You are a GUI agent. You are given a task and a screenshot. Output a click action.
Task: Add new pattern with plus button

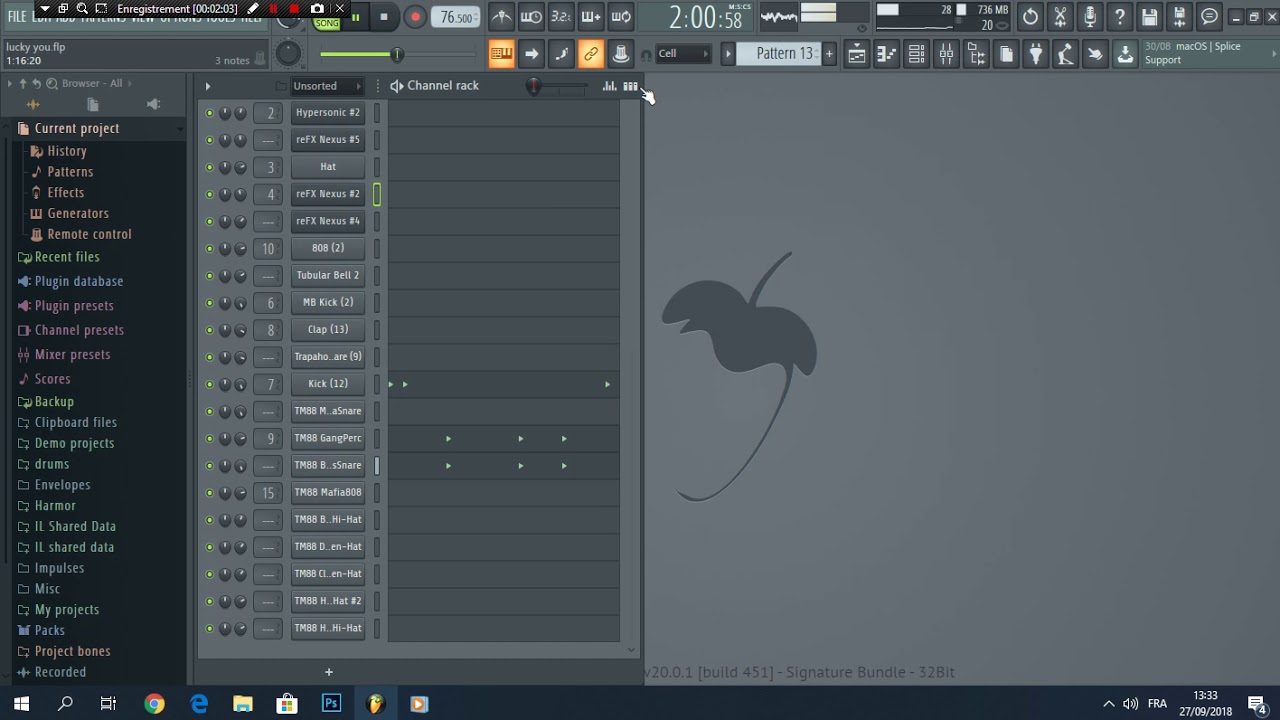[829, 54]
